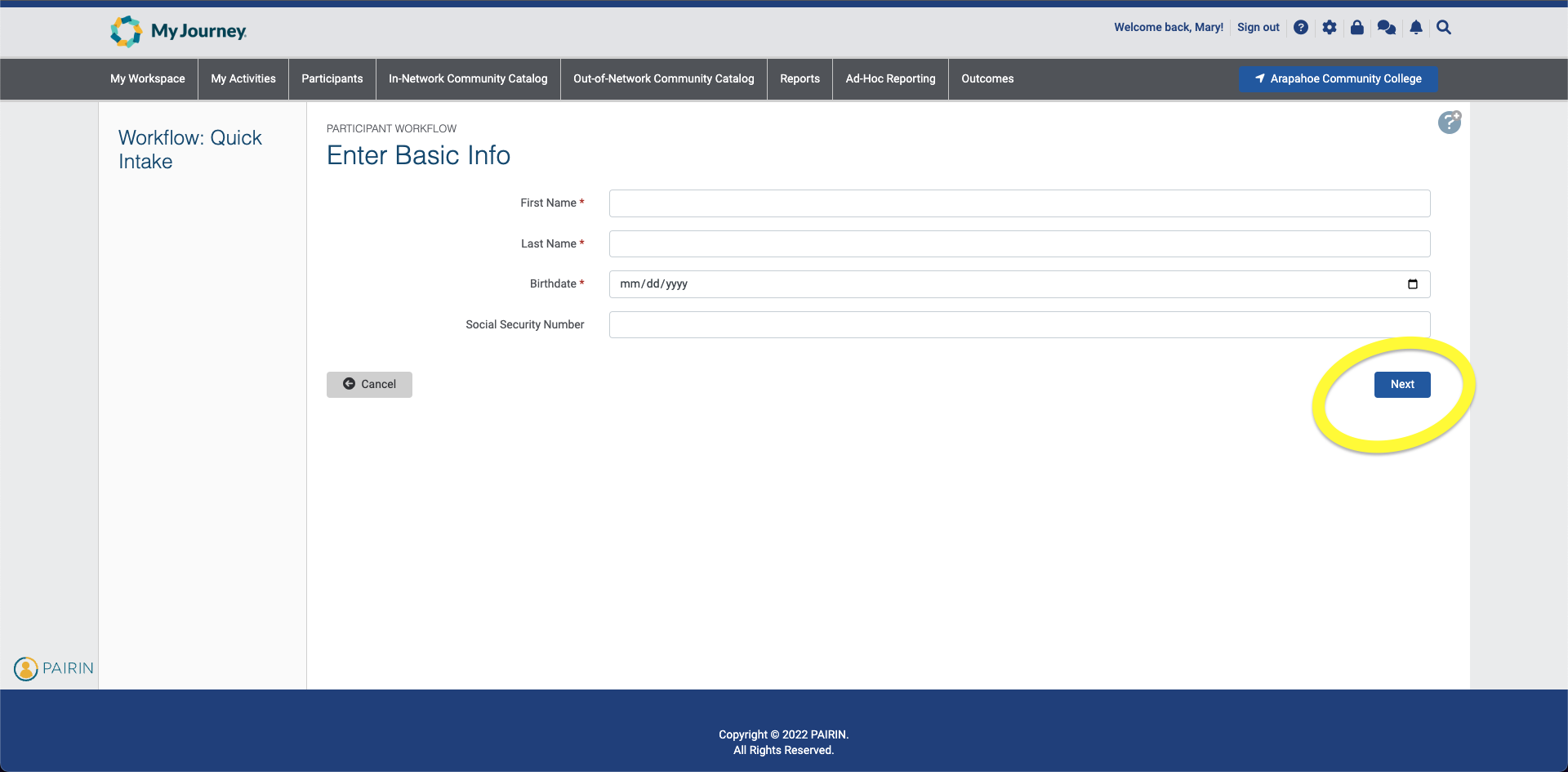The height and width of the screenshot is (772, 1568).
Task: Focus the First Name field
Action: click(1019, 203)
